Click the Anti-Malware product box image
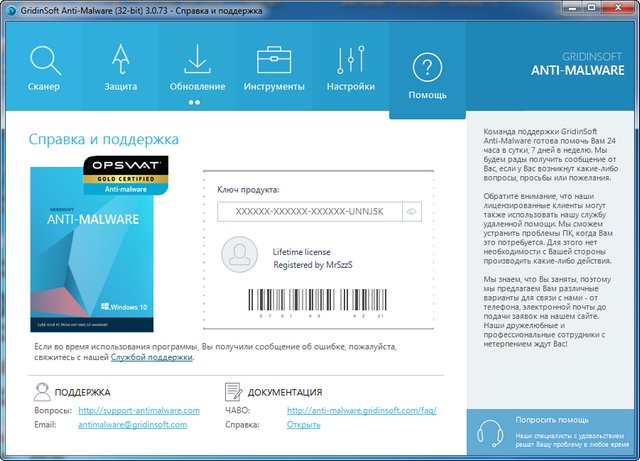 click(x=92, y=249)
